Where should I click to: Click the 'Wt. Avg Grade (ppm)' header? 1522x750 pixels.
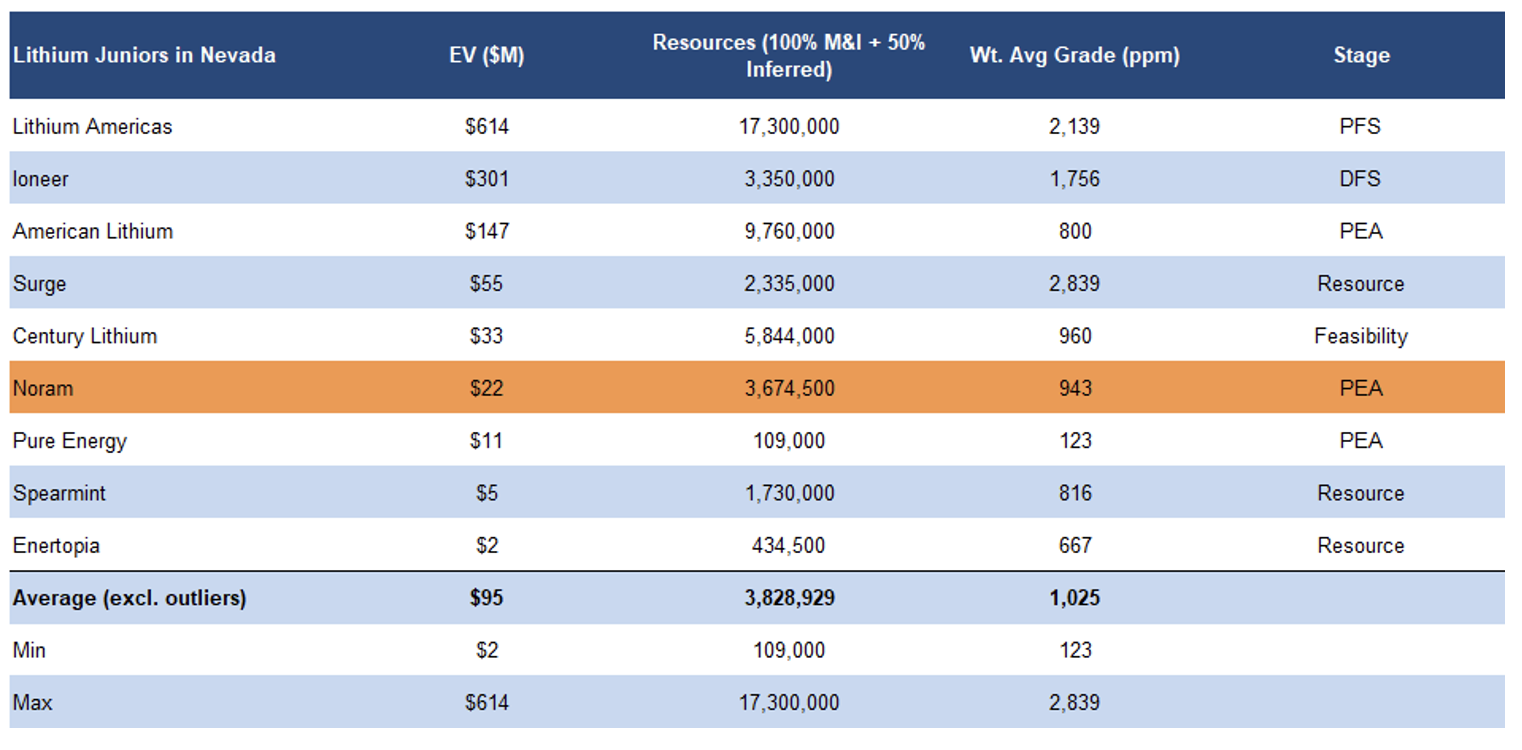[1075, 55]
